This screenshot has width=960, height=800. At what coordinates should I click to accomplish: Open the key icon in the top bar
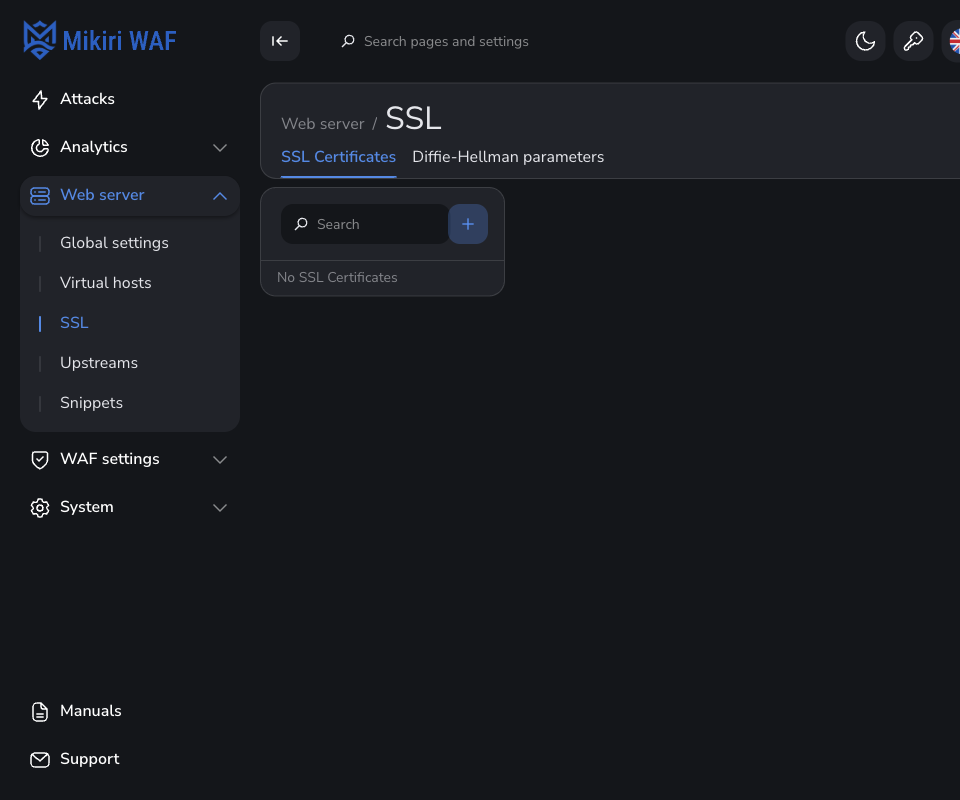click(913, 41)
